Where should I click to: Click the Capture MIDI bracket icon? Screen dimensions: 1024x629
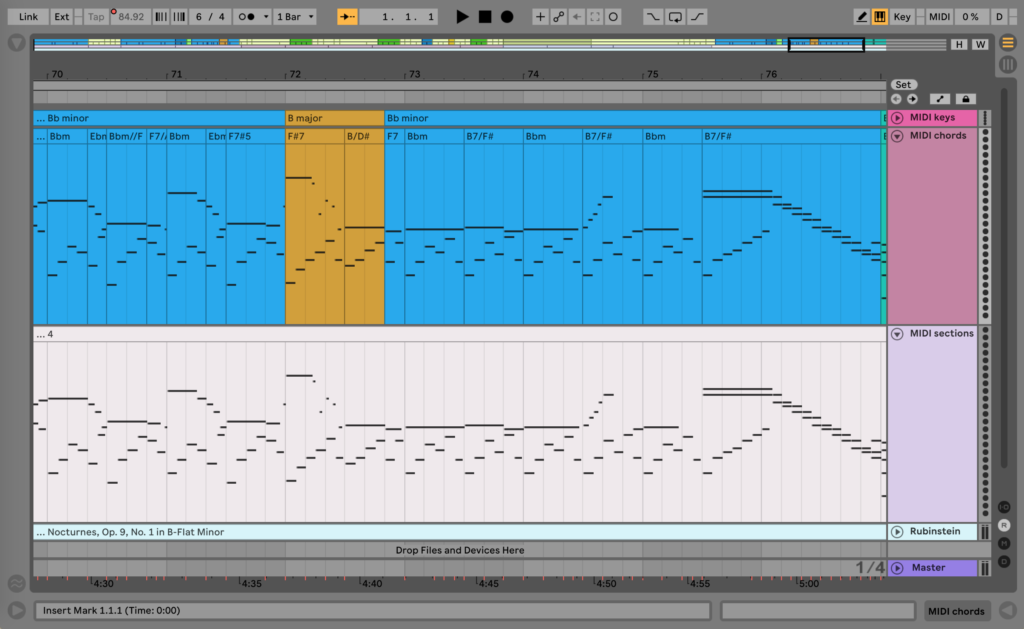[x=595, y=16]
